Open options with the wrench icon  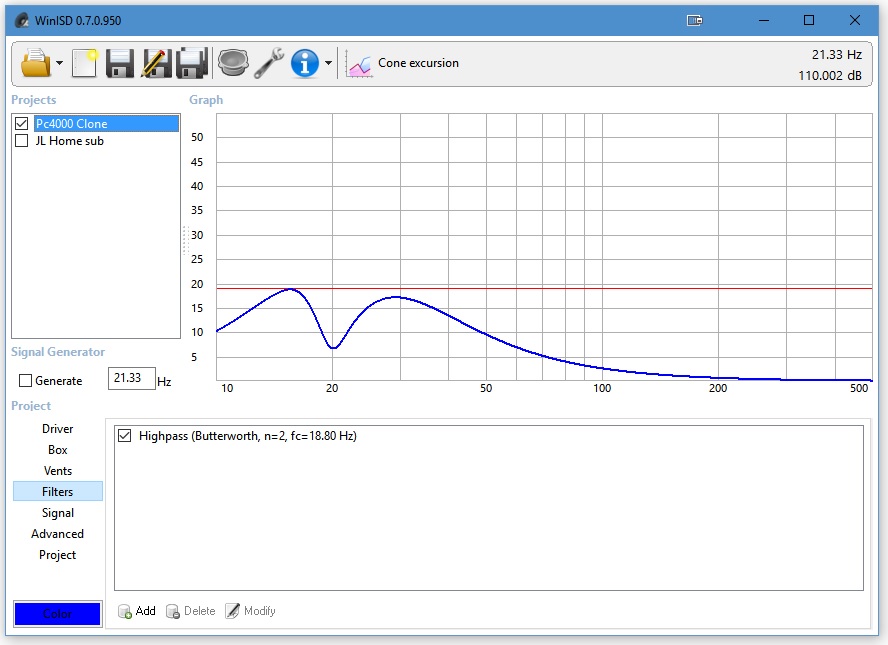269,63
